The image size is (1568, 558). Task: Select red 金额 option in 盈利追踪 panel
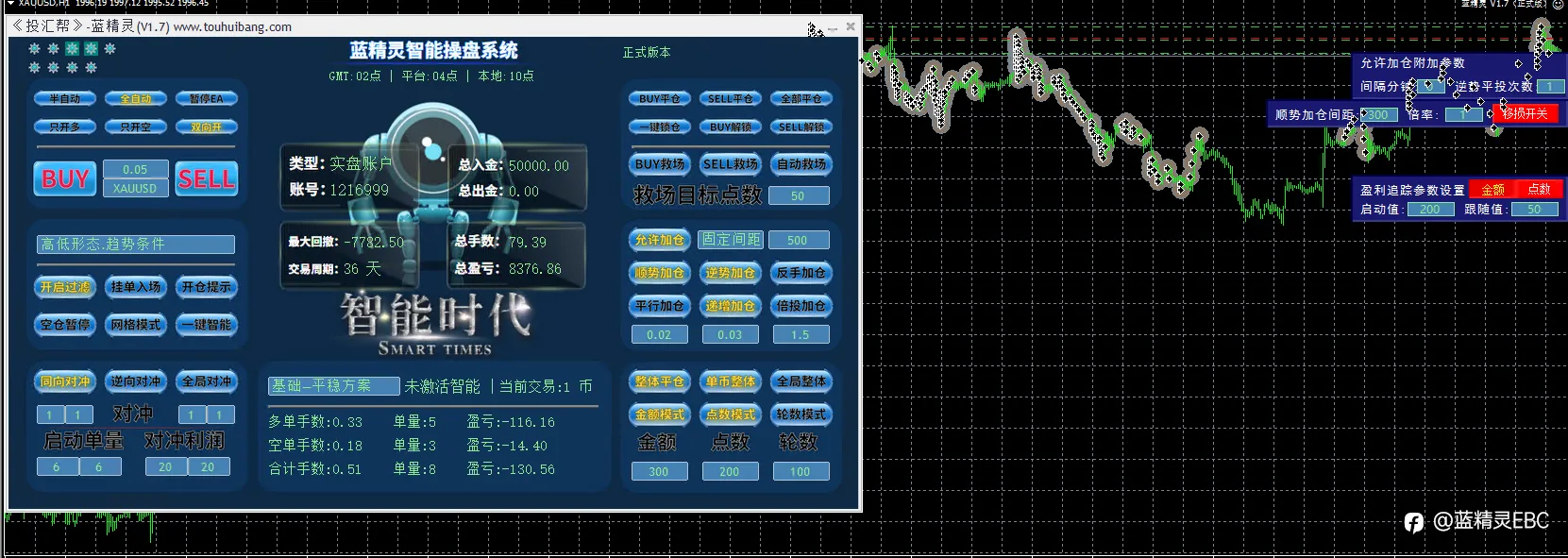(x=1493, y=190)
